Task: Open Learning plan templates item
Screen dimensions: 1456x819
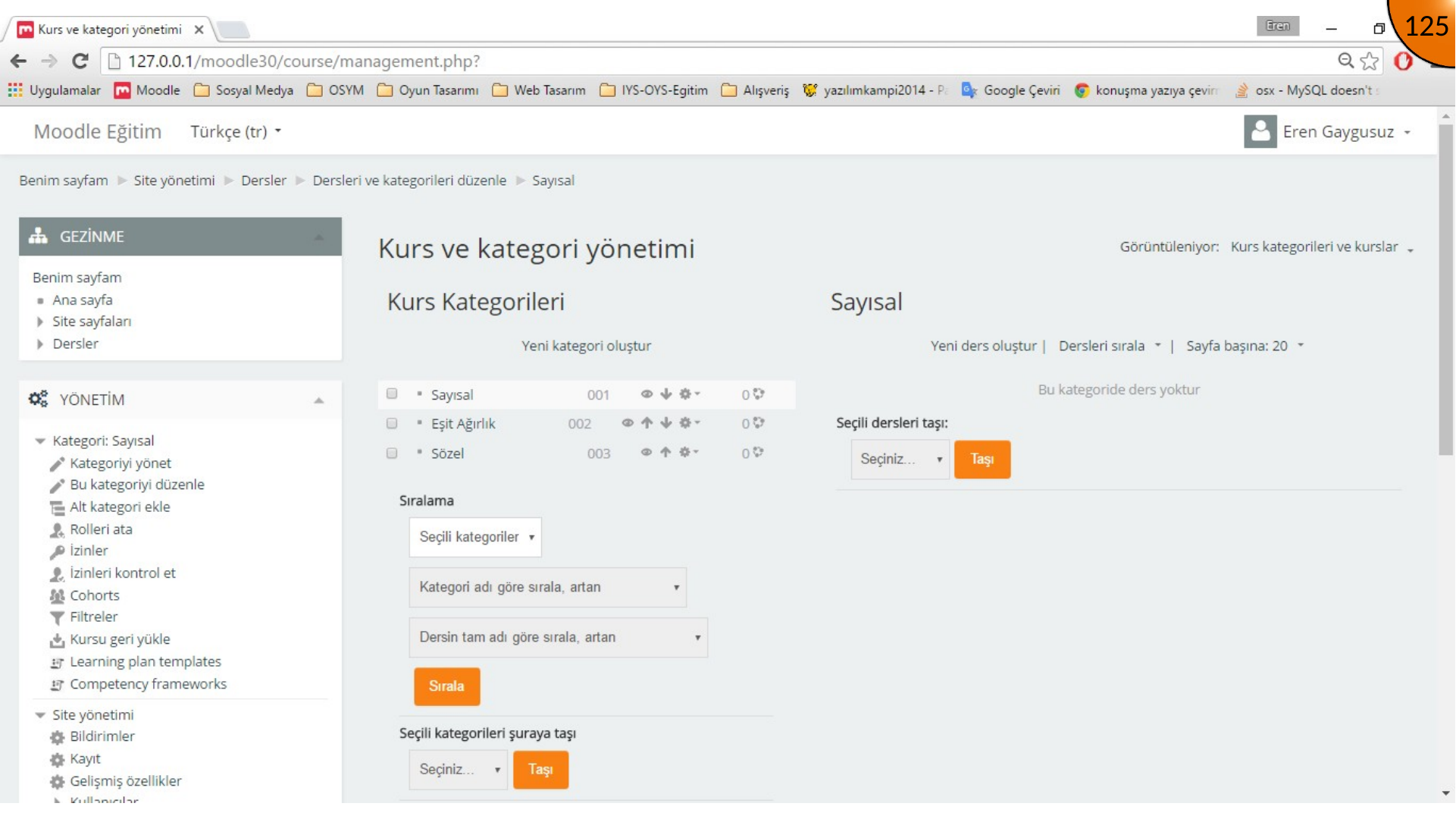Action: (146, 662)
